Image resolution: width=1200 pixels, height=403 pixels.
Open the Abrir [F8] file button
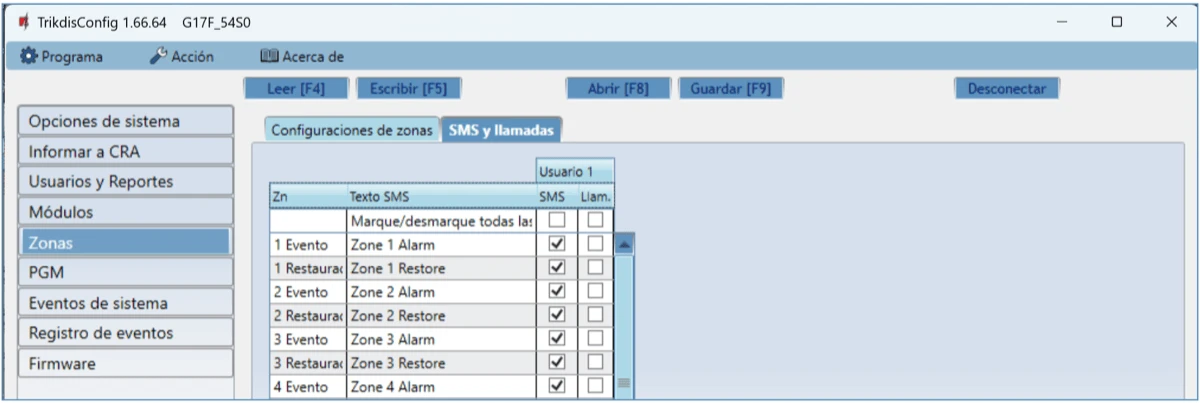coord(618,88)
